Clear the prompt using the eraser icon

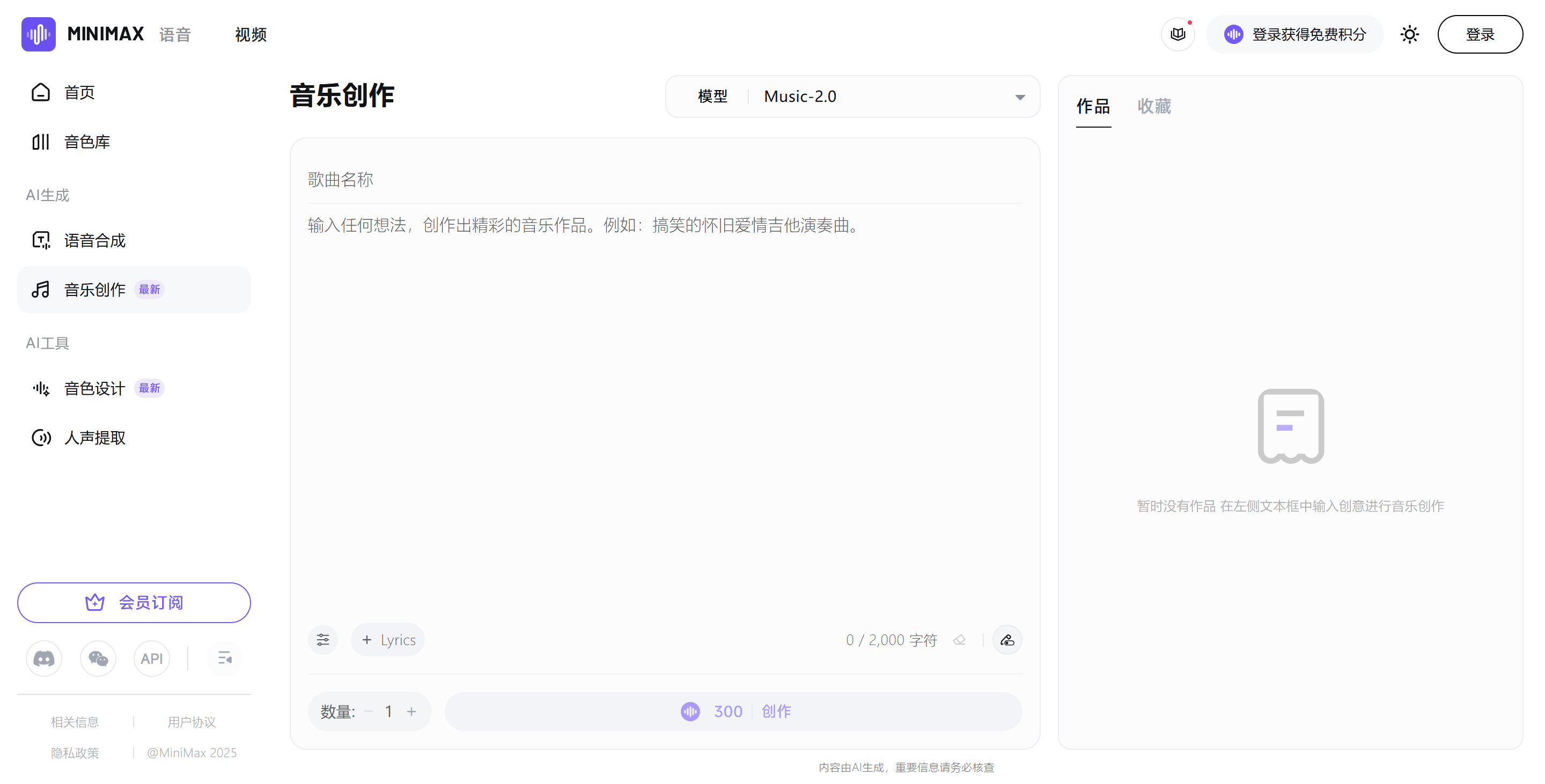coord(959,640)
